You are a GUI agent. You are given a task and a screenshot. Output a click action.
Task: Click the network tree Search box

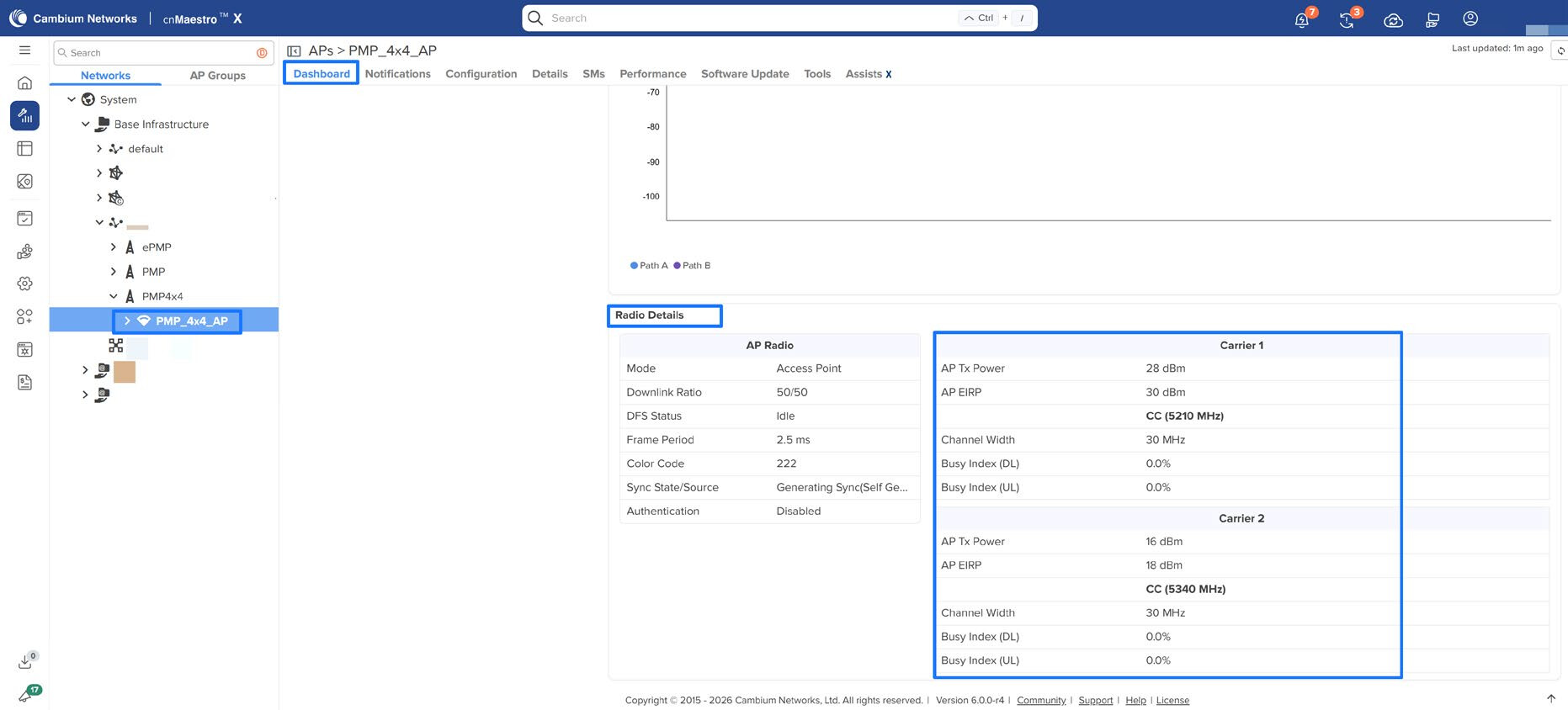[163, 53]
